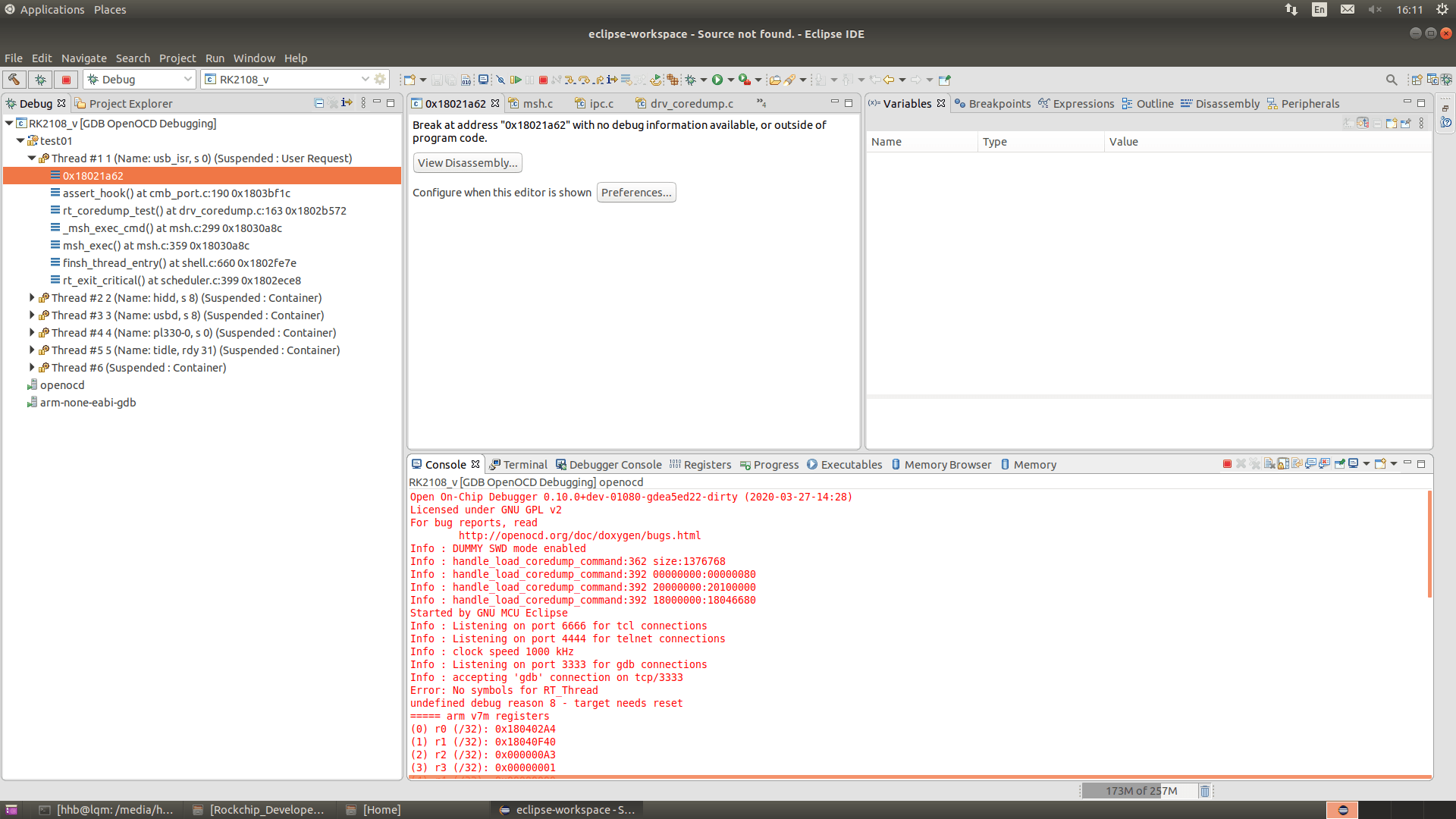
Task: Click Open Perspective icon
Action: point(1416,80)
